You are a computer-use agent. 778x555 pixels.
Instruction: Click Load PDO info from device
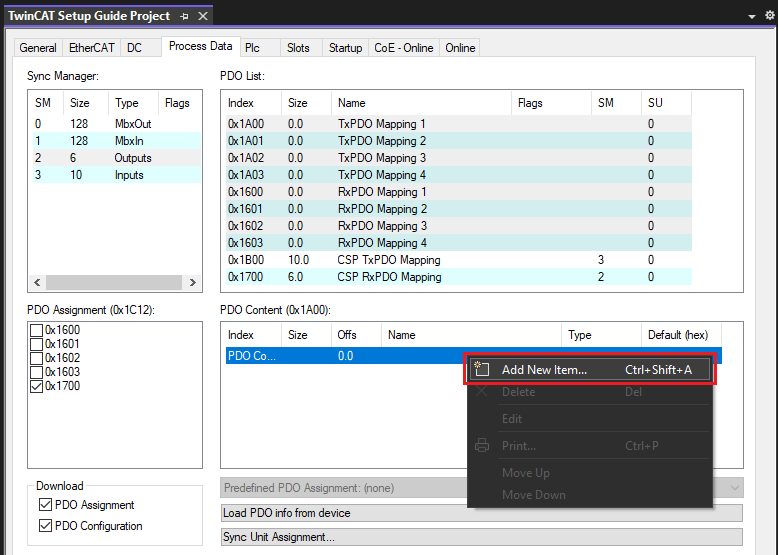tap(482, 513)
